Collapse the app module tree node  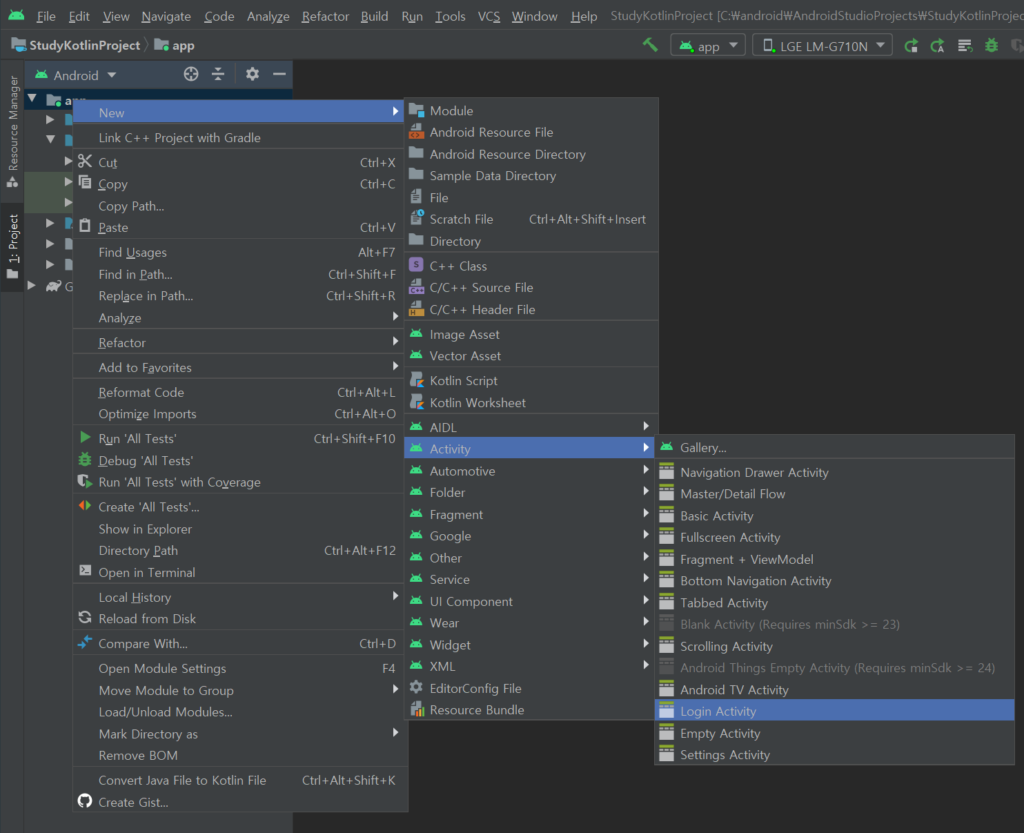[33, 99]
